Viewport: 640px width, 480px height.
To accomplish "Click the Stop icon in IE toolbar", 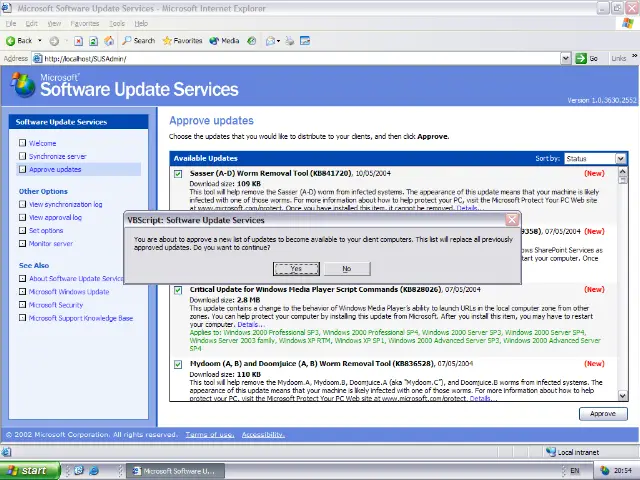I will pos(78,41).
